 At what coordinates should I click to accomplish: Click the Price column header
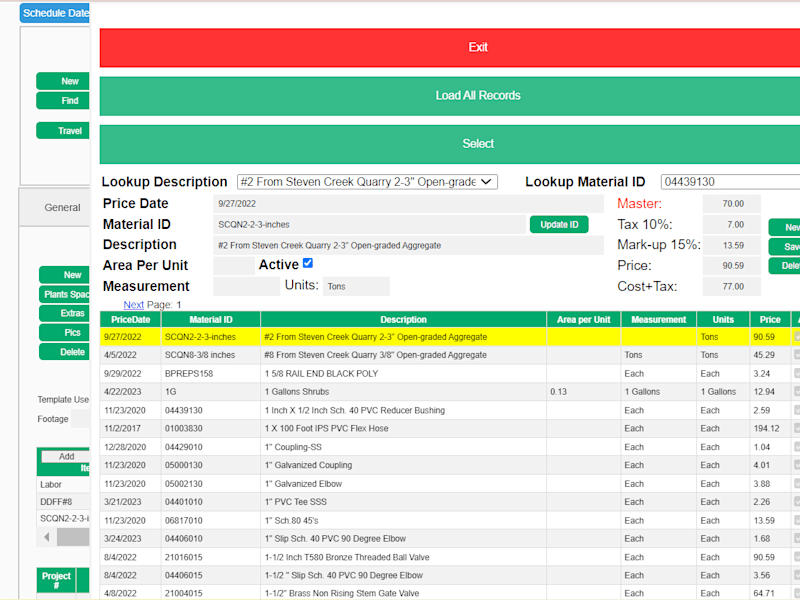pyautogui.click(x=770, y=319)
